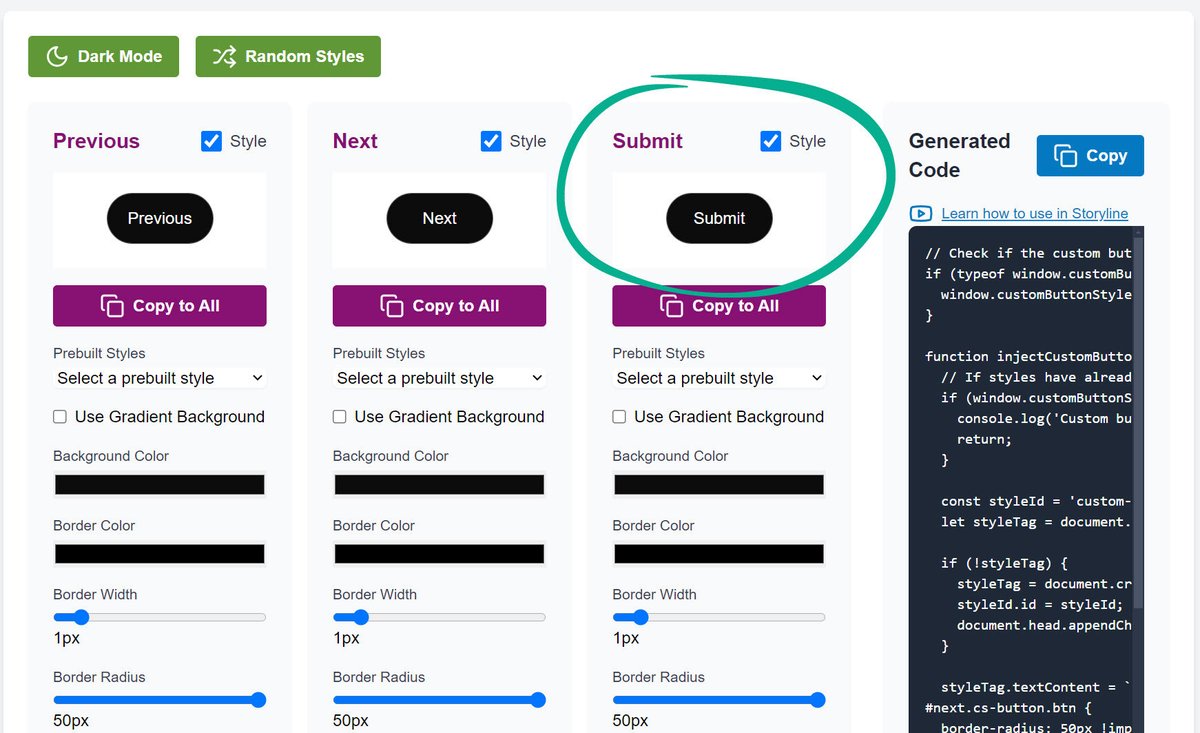Click the YouTube play icon next to Storyline link

pyautogui.click(x=920, y=213)
